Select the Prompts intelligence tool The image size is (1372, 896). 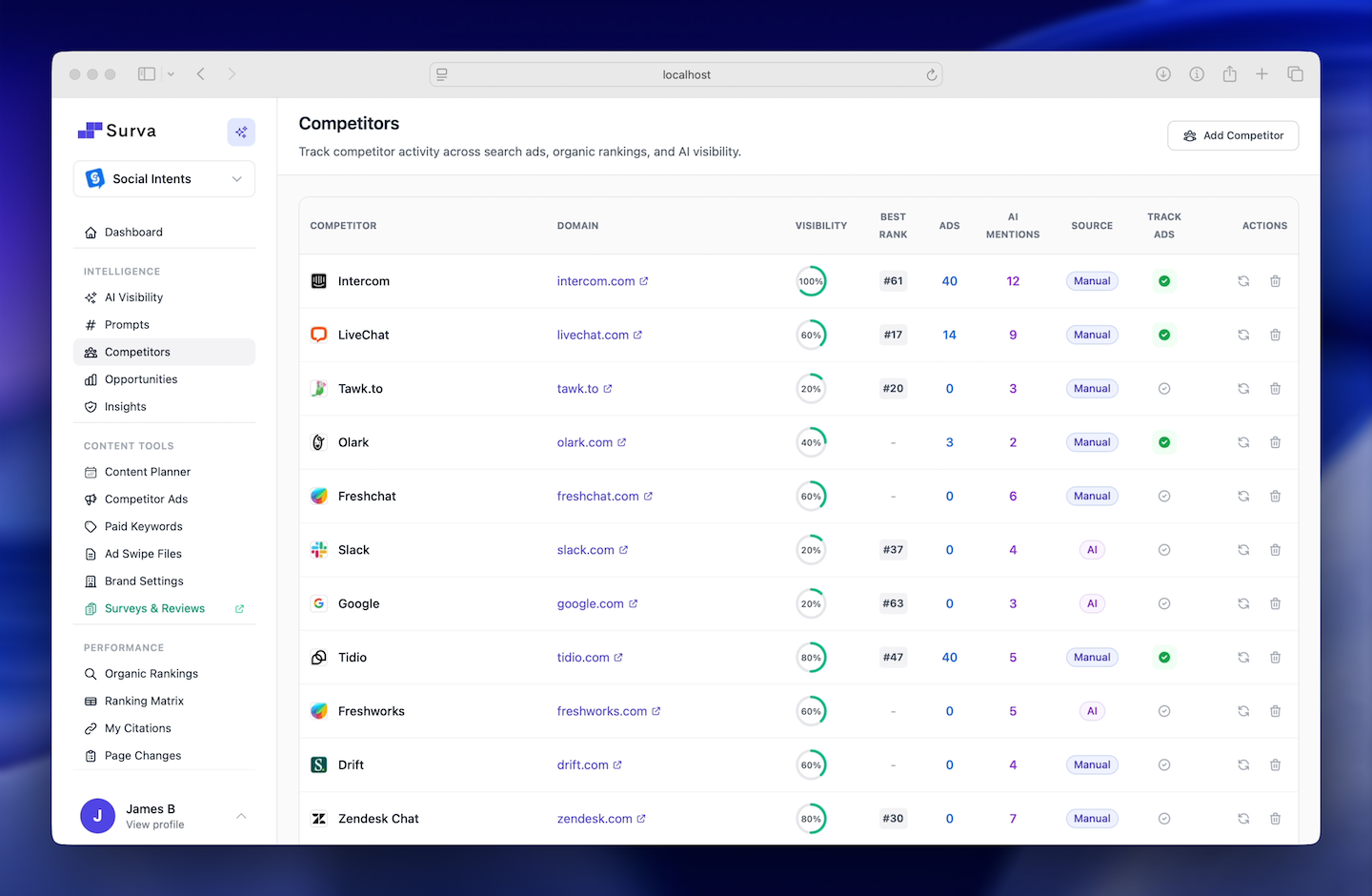(126, 324)
